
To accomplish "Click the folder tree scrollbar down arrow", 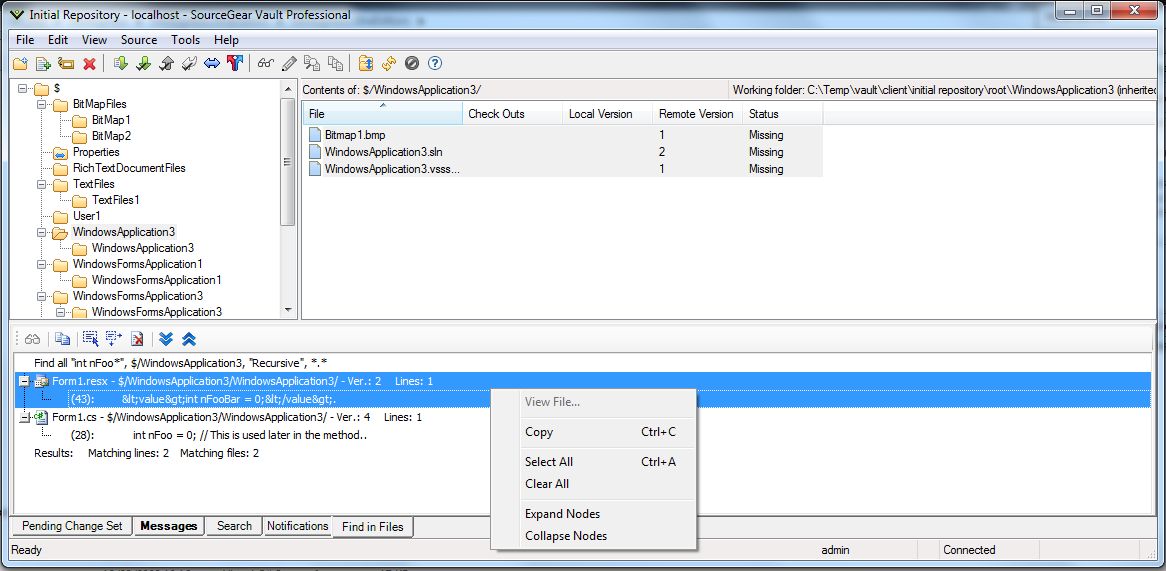I will click(288, 311).
